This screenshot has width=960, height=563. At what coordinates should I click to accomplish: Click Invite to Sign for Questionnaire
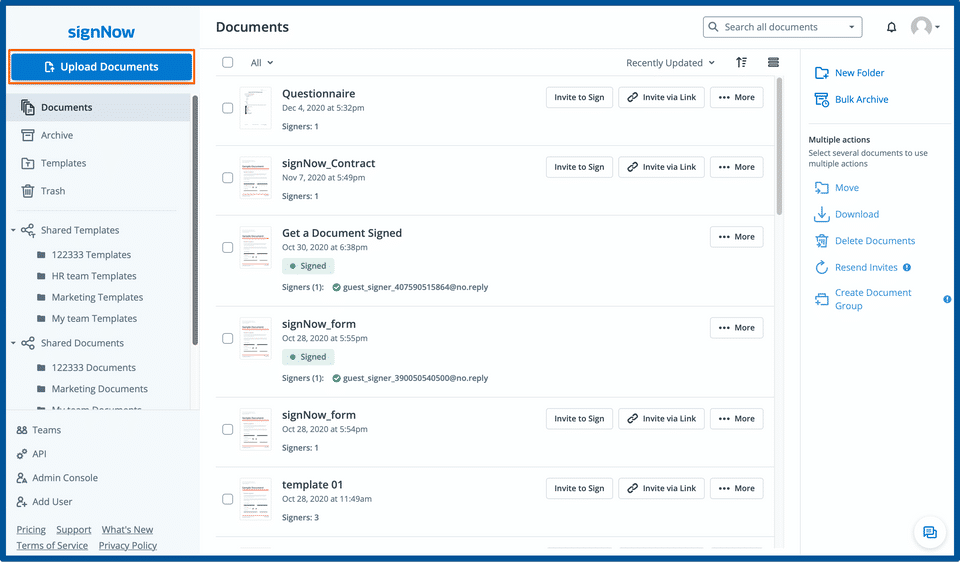[579, 97]
